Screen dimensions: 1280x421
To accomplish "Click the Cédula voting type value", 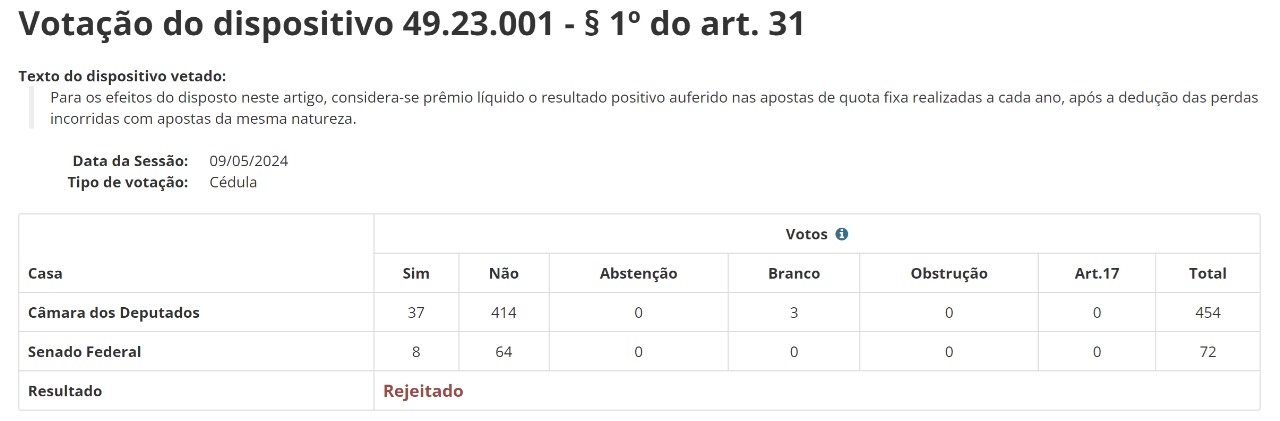I will pyautogui.click(x=233, y=182).
